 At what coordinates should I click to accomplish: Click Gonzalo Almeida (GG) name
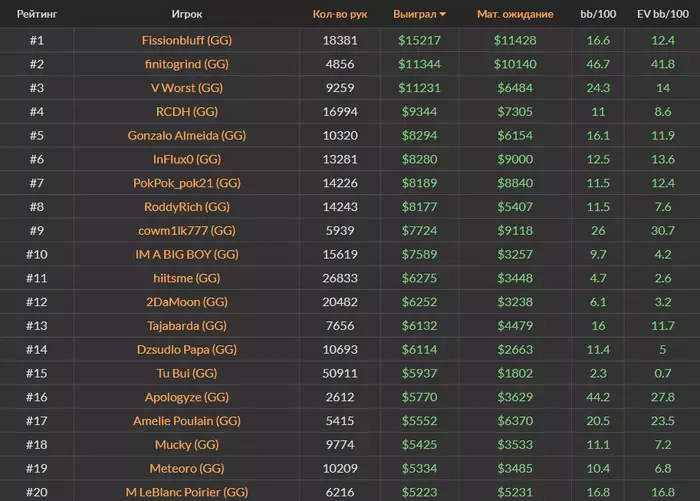186,135
